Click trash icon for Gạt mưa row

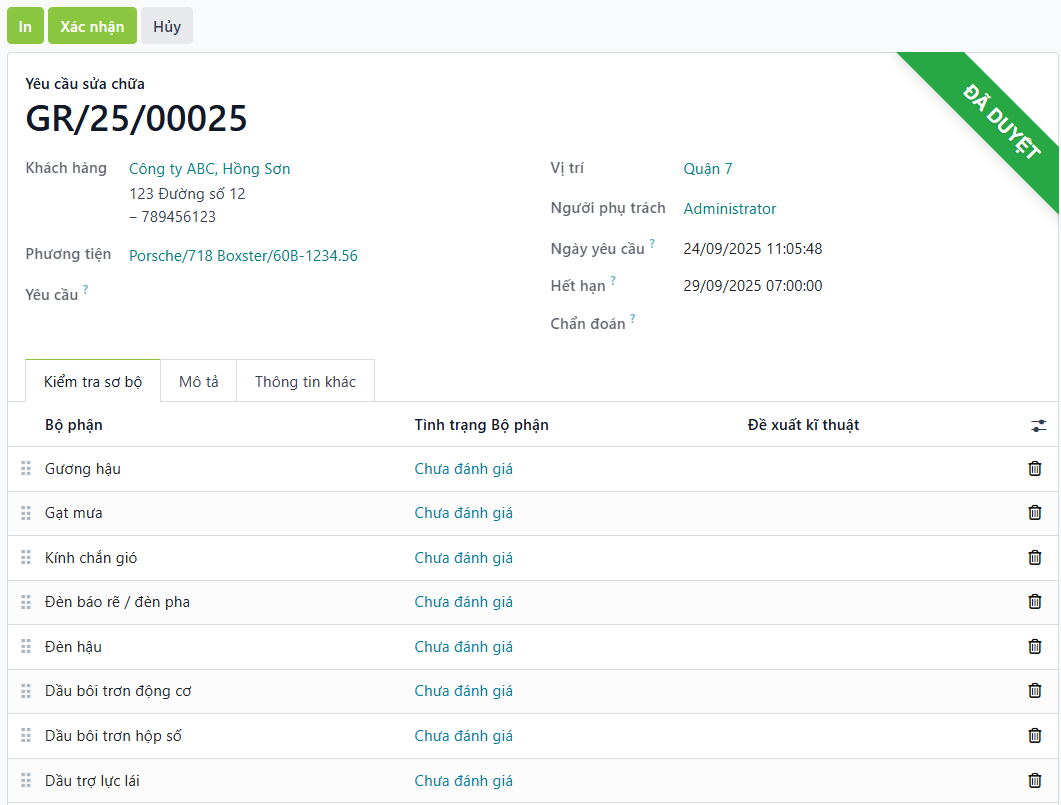1035,512
